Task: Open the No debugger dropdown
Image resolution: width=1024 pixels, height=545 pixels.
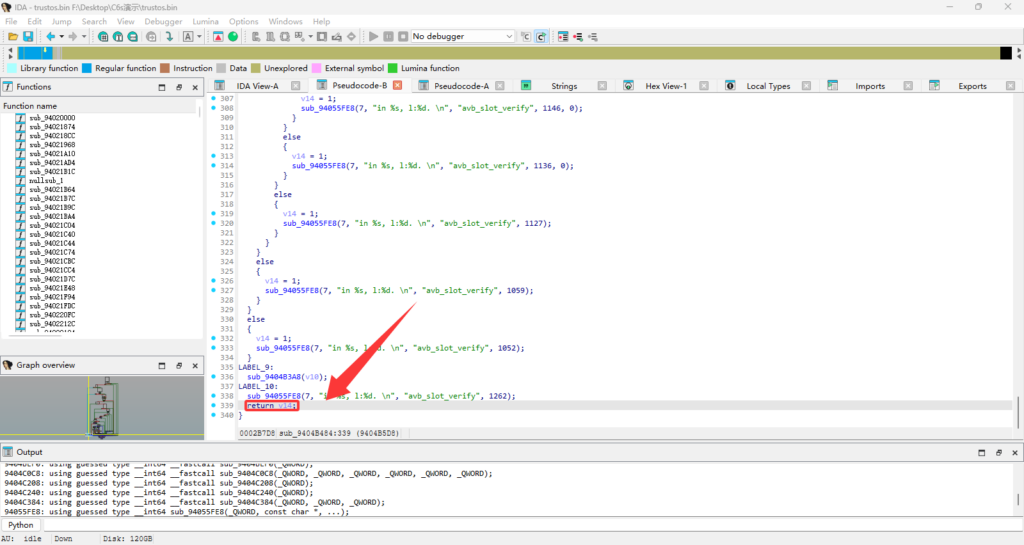Action: pos(461,37)
